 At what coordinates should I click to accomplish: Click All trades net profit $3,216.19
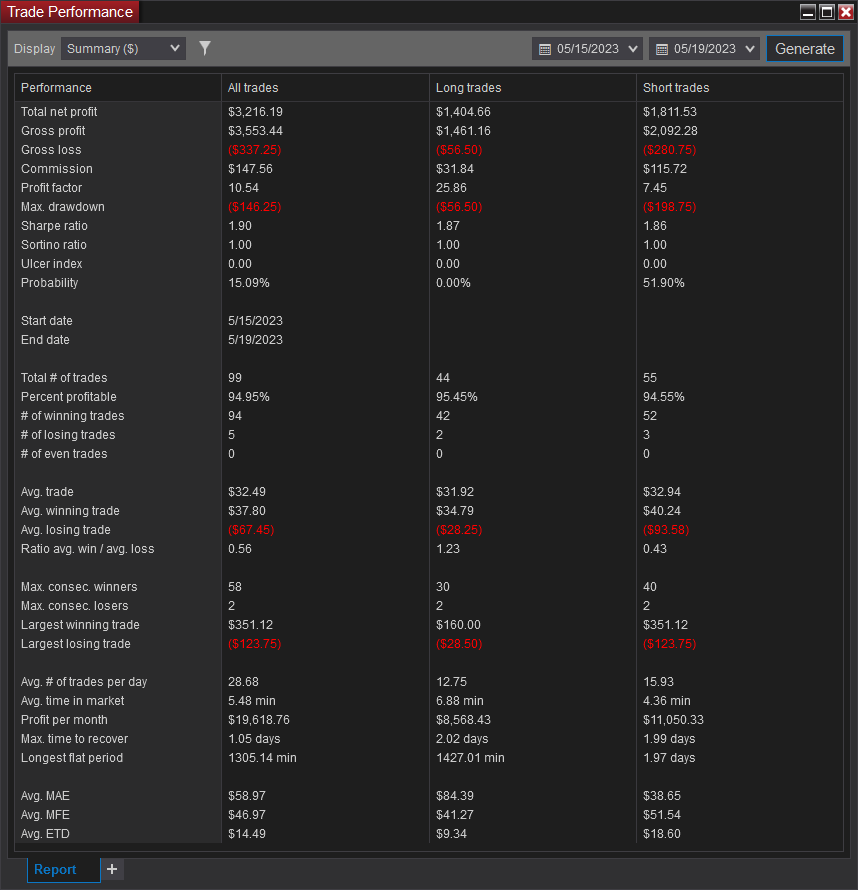(x=255, y=112)
